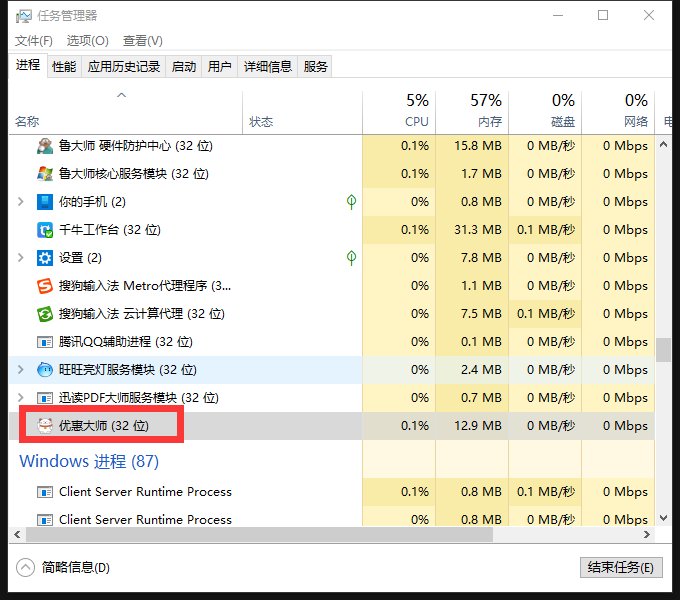Switch to the 应用历史记录 tab
Viewport: 680px width, 600px height.
click(124, 66)
